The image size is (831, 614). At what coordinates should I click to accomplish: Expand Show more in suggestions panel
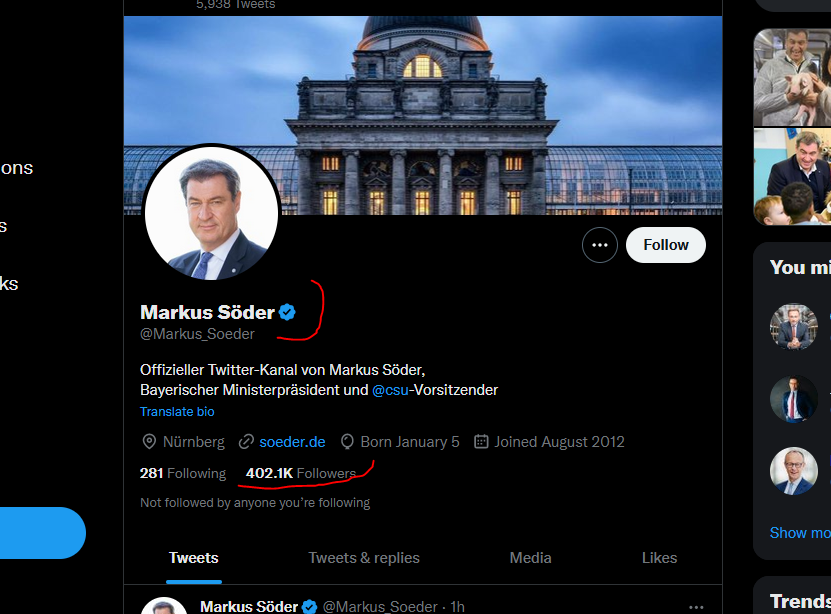[800, 533]
